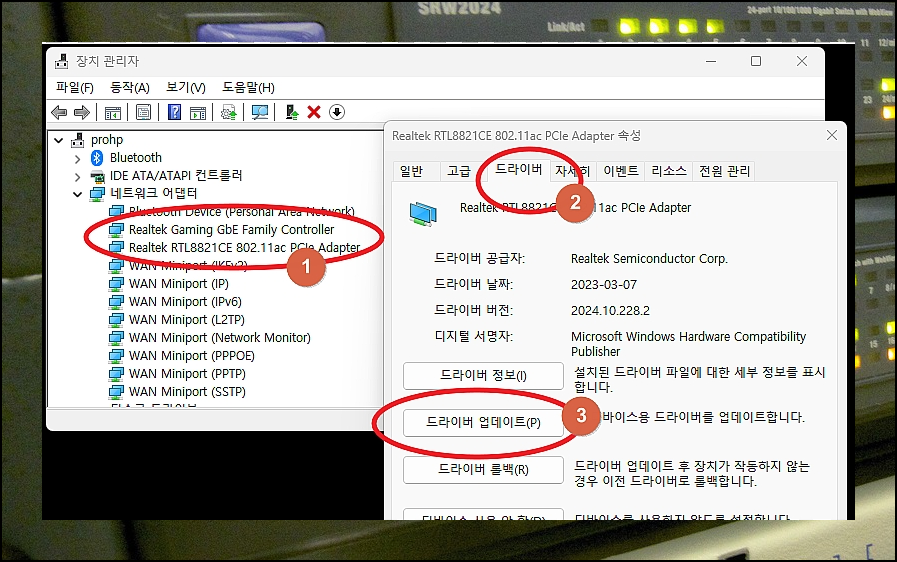Click the black down-arrow disable device icon
The image size is (897, 562).
[337, 112]
